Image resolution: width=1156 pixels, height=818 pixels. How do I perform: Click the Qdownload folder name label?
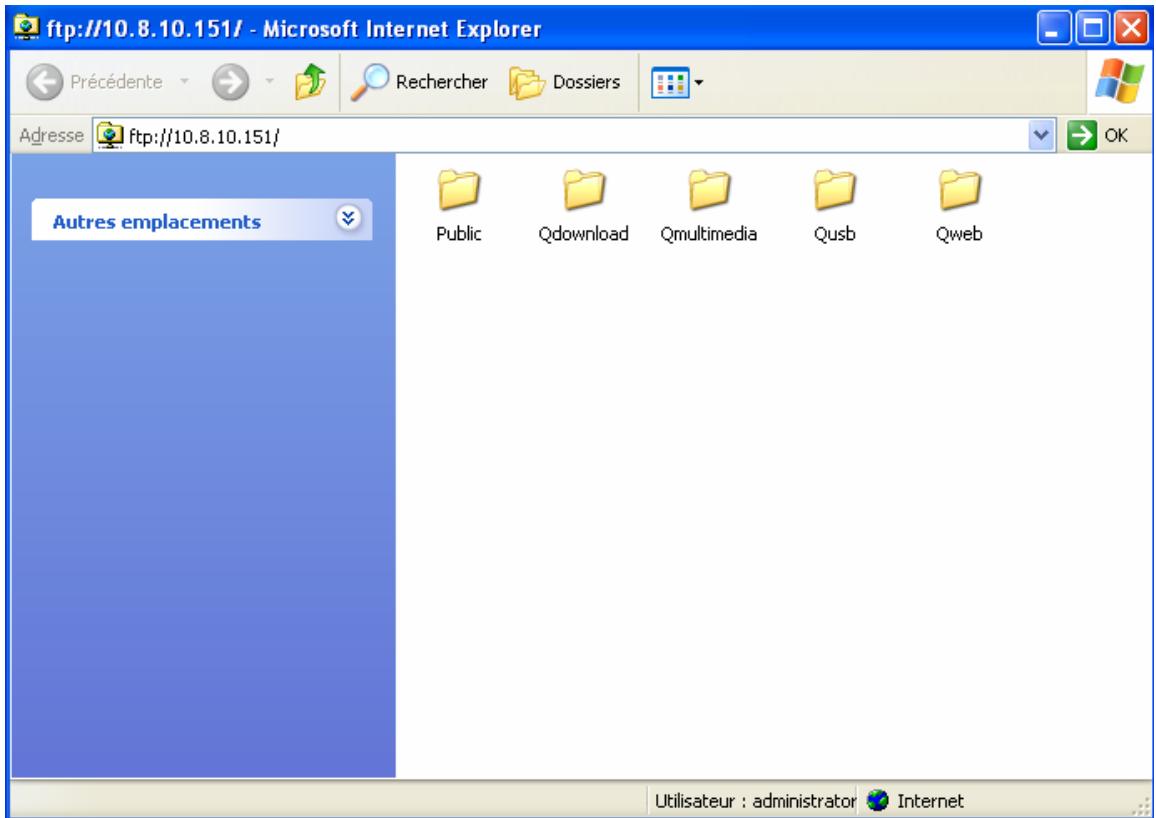click(x=583, y=234)
